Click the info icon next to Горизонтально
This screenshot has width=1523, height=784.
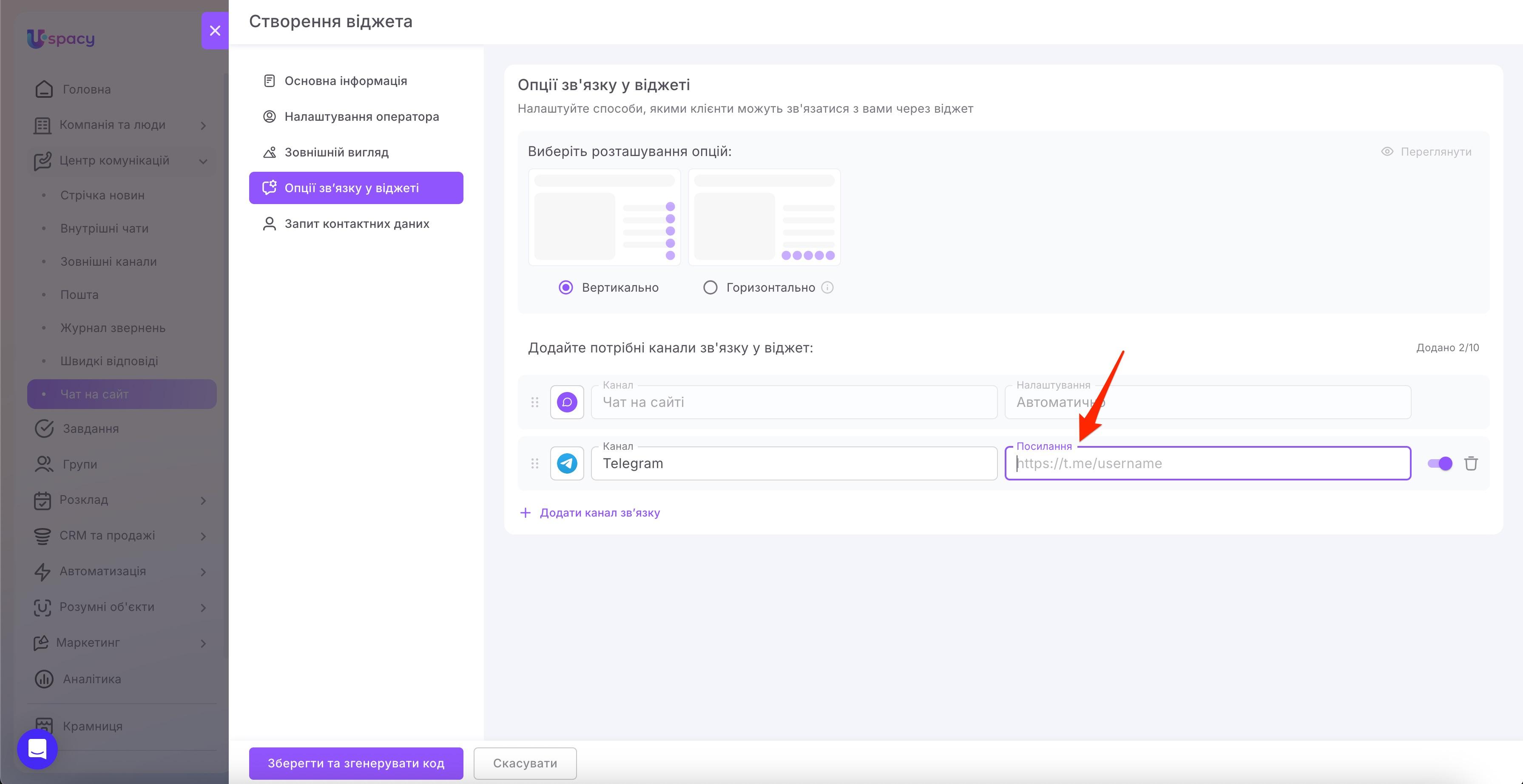coord(828,288)
